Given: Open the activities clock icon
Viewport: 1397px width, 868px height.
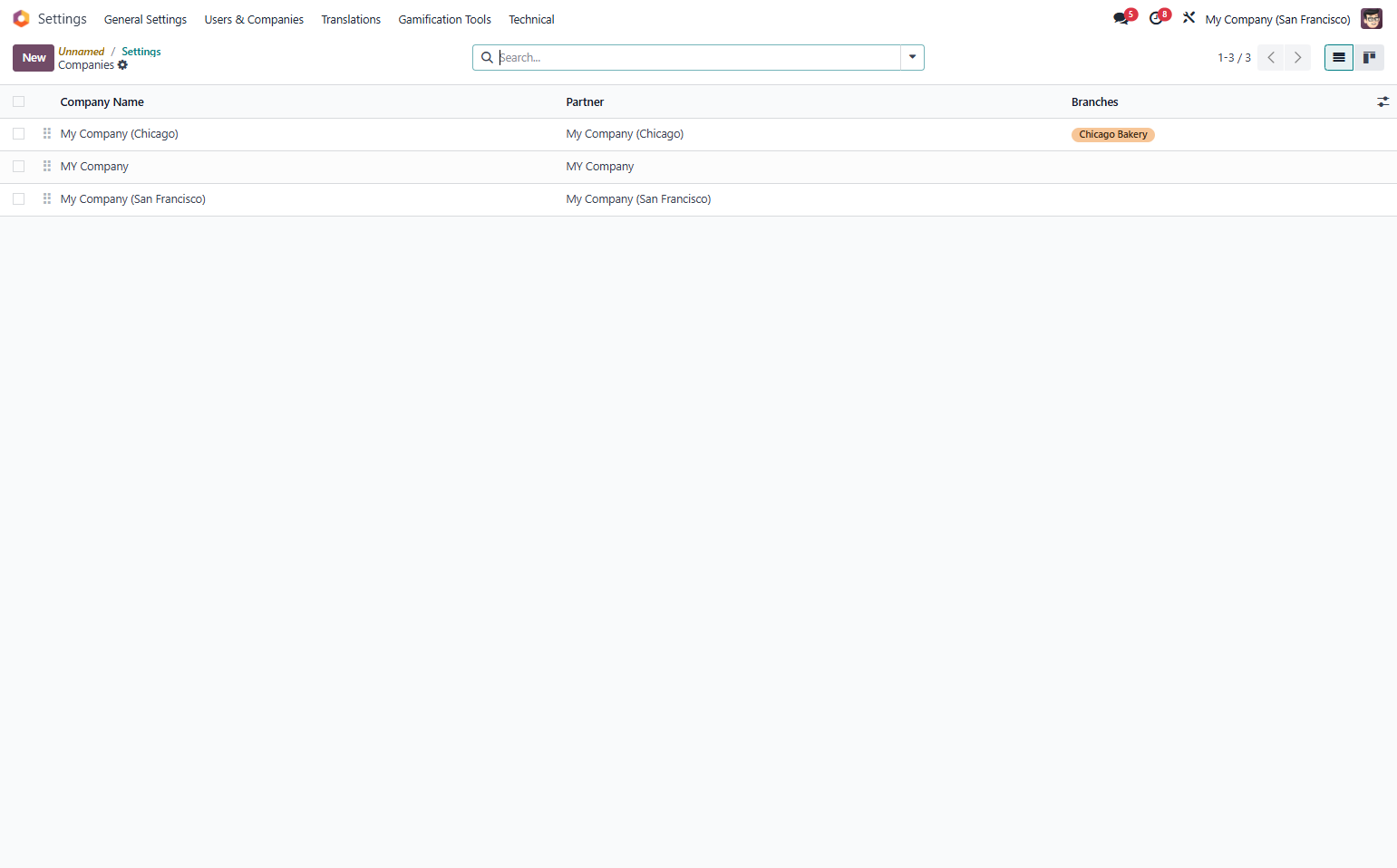Looking at the screenshot, I should coord(1156,19).
